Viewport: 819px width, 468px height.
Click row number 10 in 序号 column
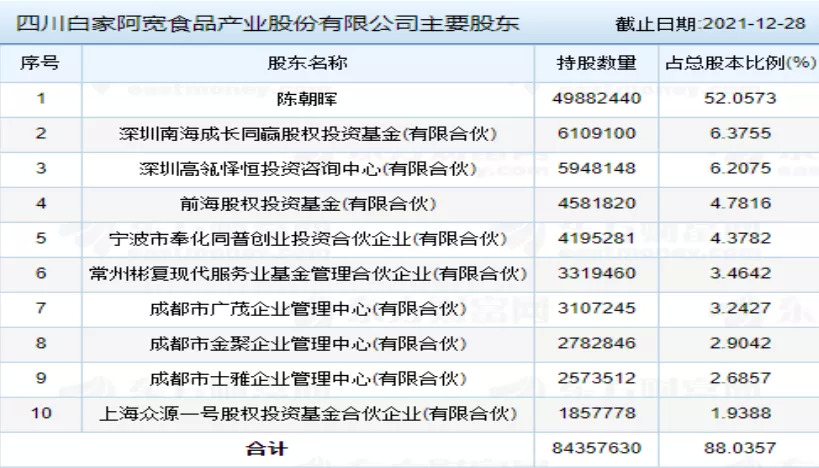(x=41, y=413)
